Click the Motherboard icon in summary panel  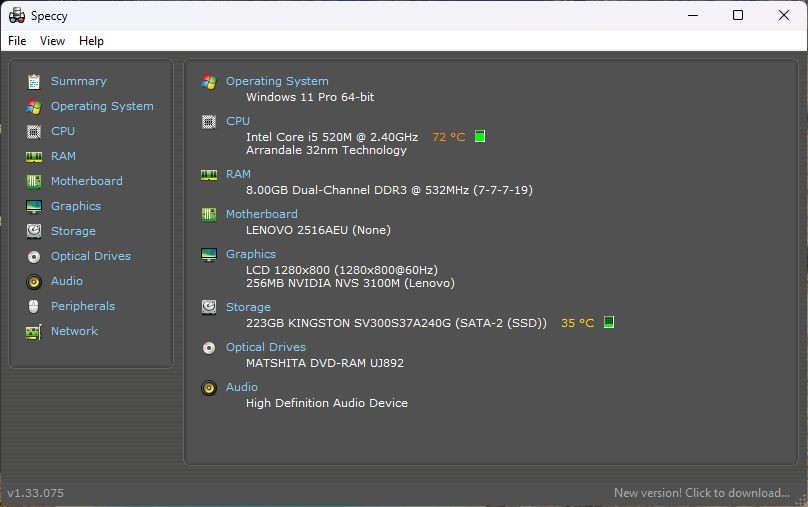(209, 214)
